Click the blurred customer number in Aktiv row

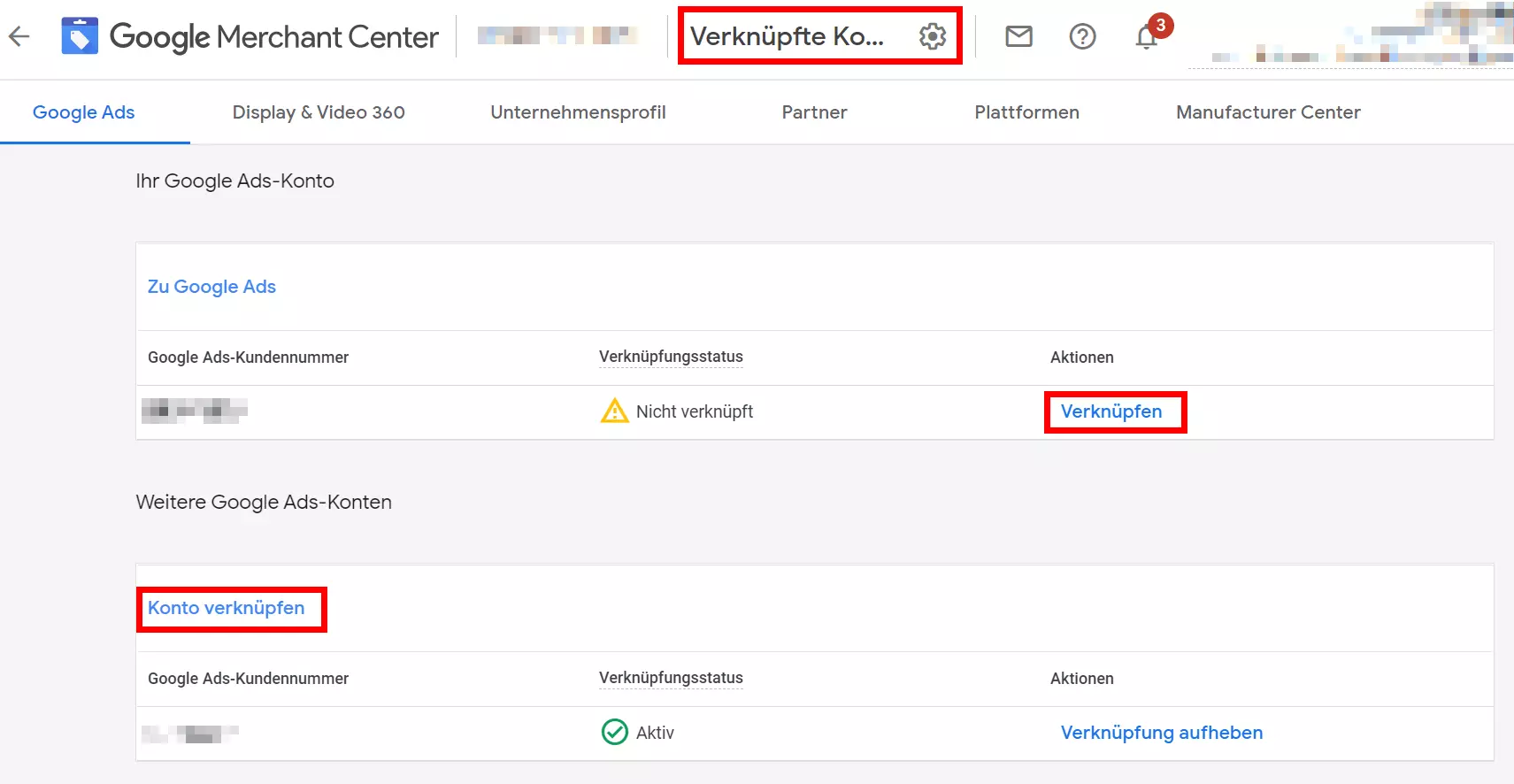point(190,734)
